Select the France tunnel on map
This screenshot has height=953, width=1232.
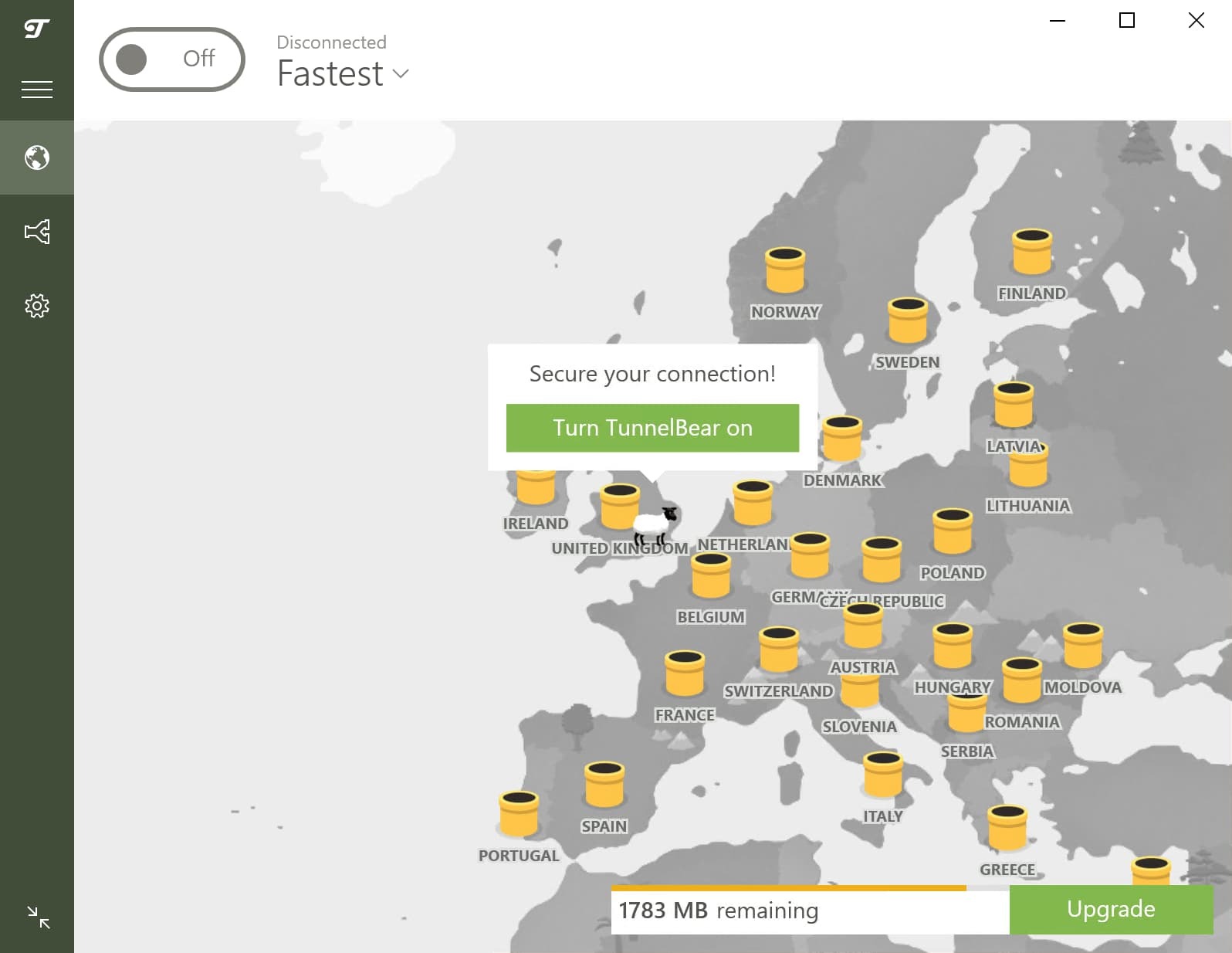(685, 673)
